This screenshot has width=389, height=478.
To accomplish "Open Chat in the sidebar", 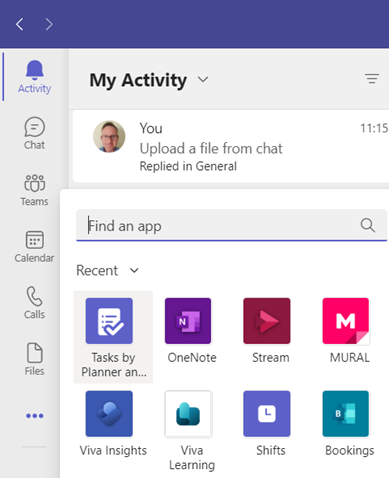I will [34, 133].
